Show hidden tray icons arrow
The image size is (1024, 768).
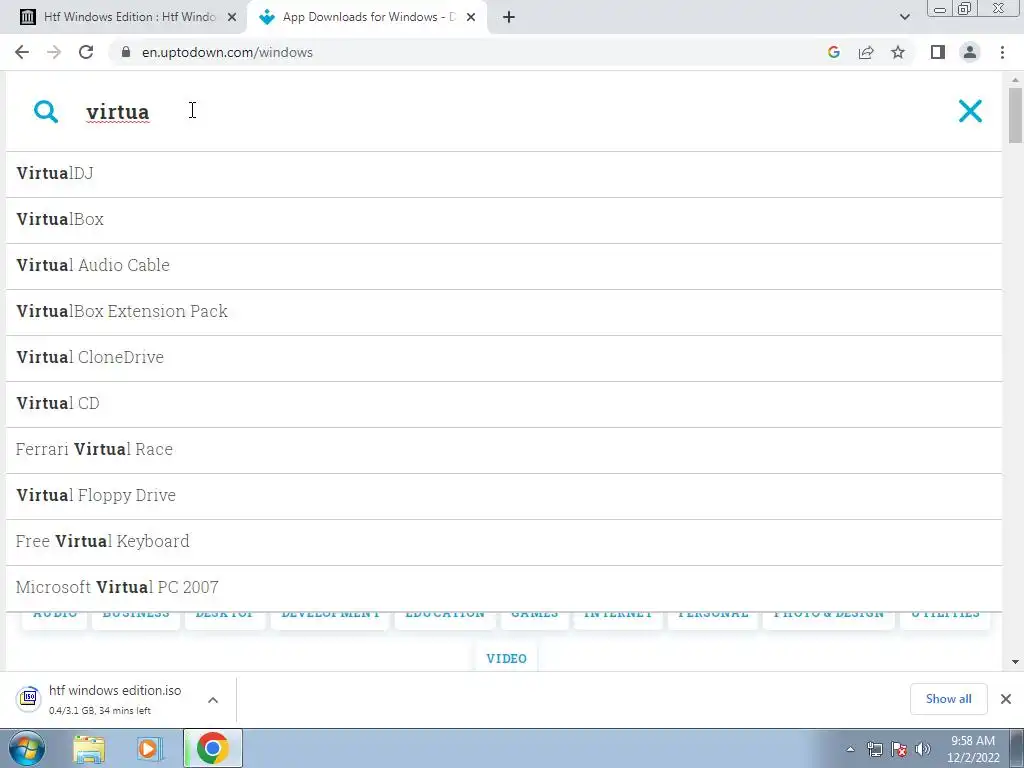pos(850,749)
